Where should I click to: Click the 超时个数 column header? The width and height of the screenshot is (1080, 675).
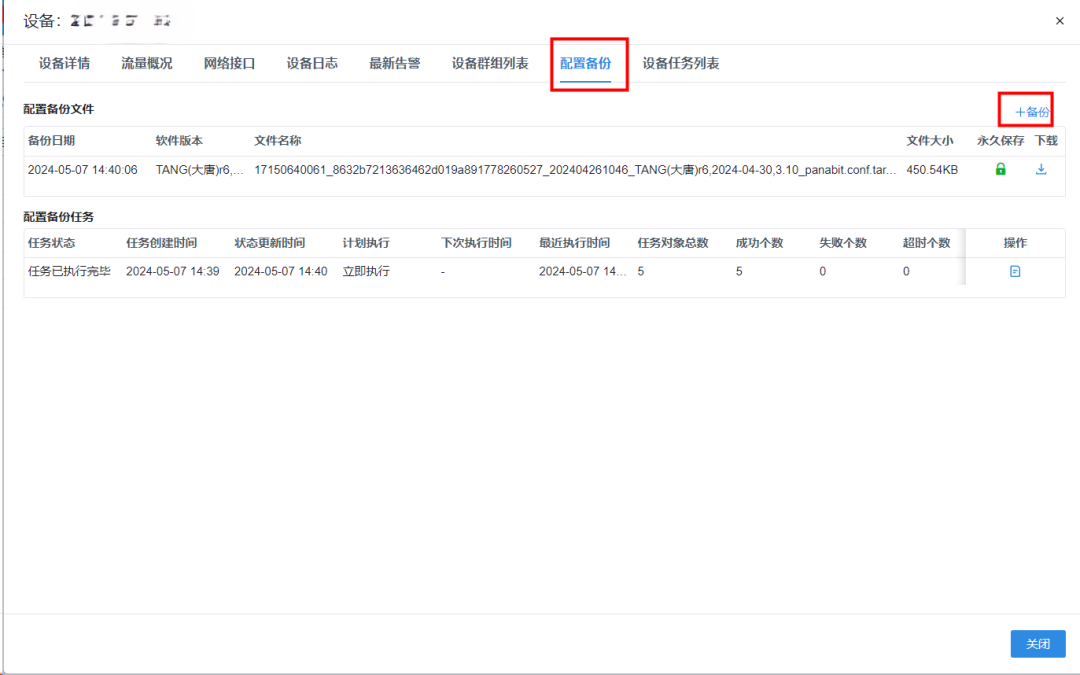(x=926, y=243)
